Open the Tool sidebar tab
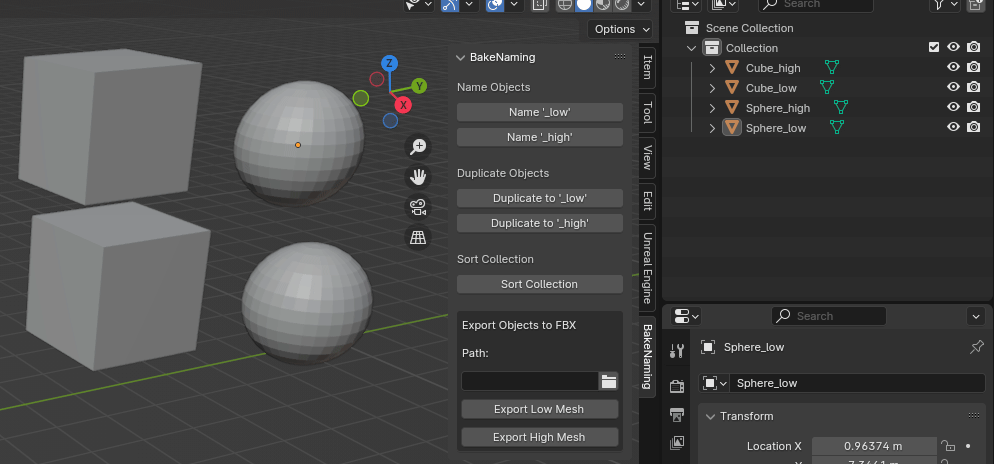994x464 pixels. pos(647,112)
